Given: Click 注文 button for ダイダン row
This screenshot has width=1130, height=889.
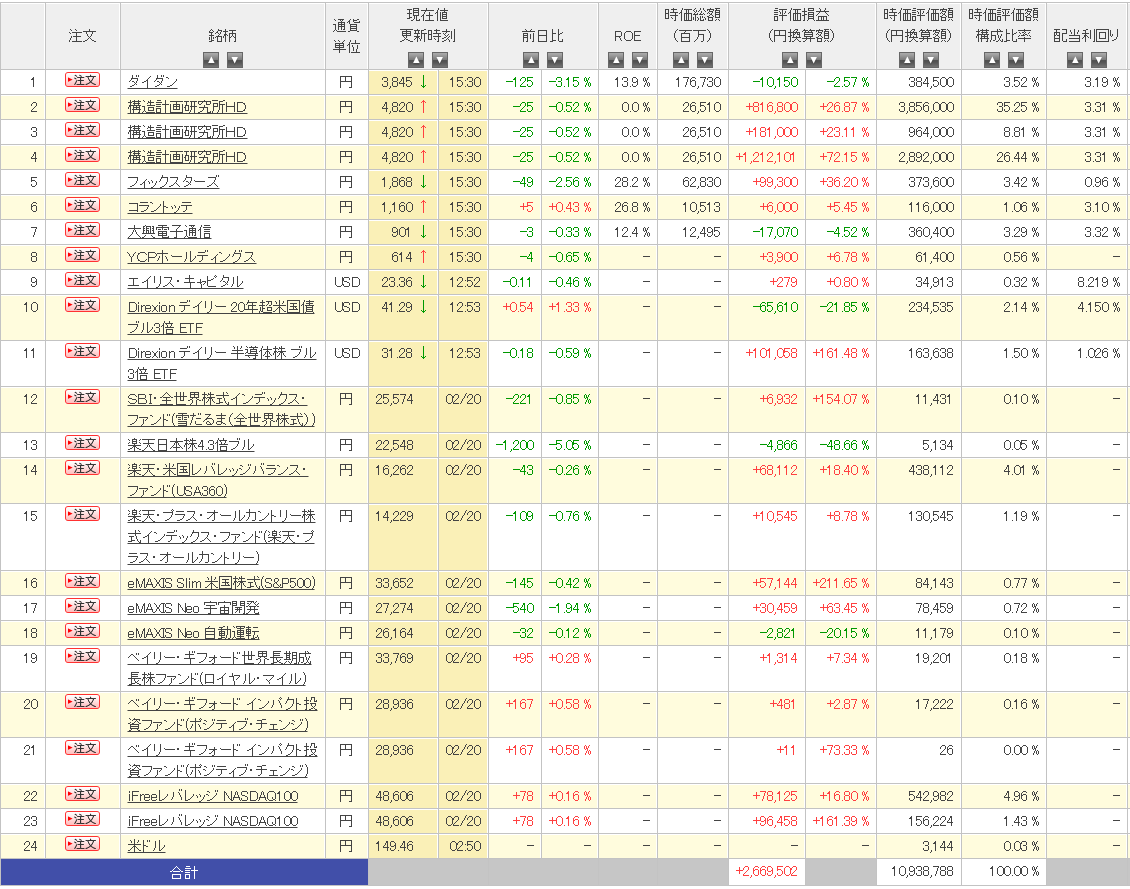Looking at the screenshot, I should 82,80.
